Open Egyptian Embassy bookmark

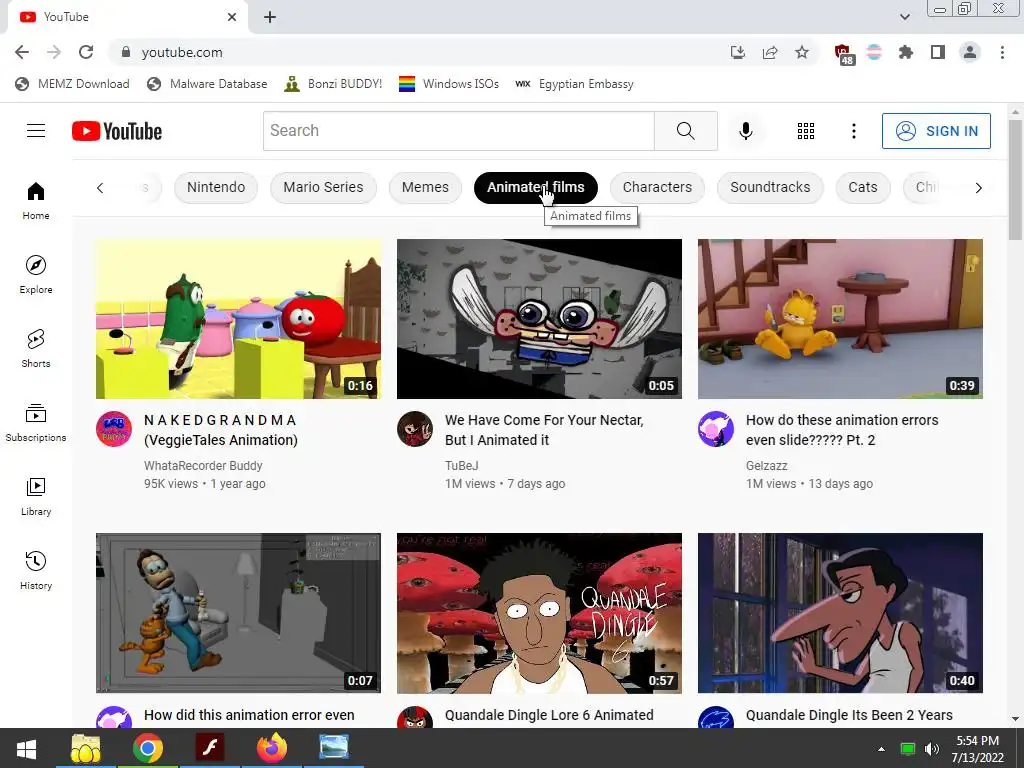click(574, 84)
